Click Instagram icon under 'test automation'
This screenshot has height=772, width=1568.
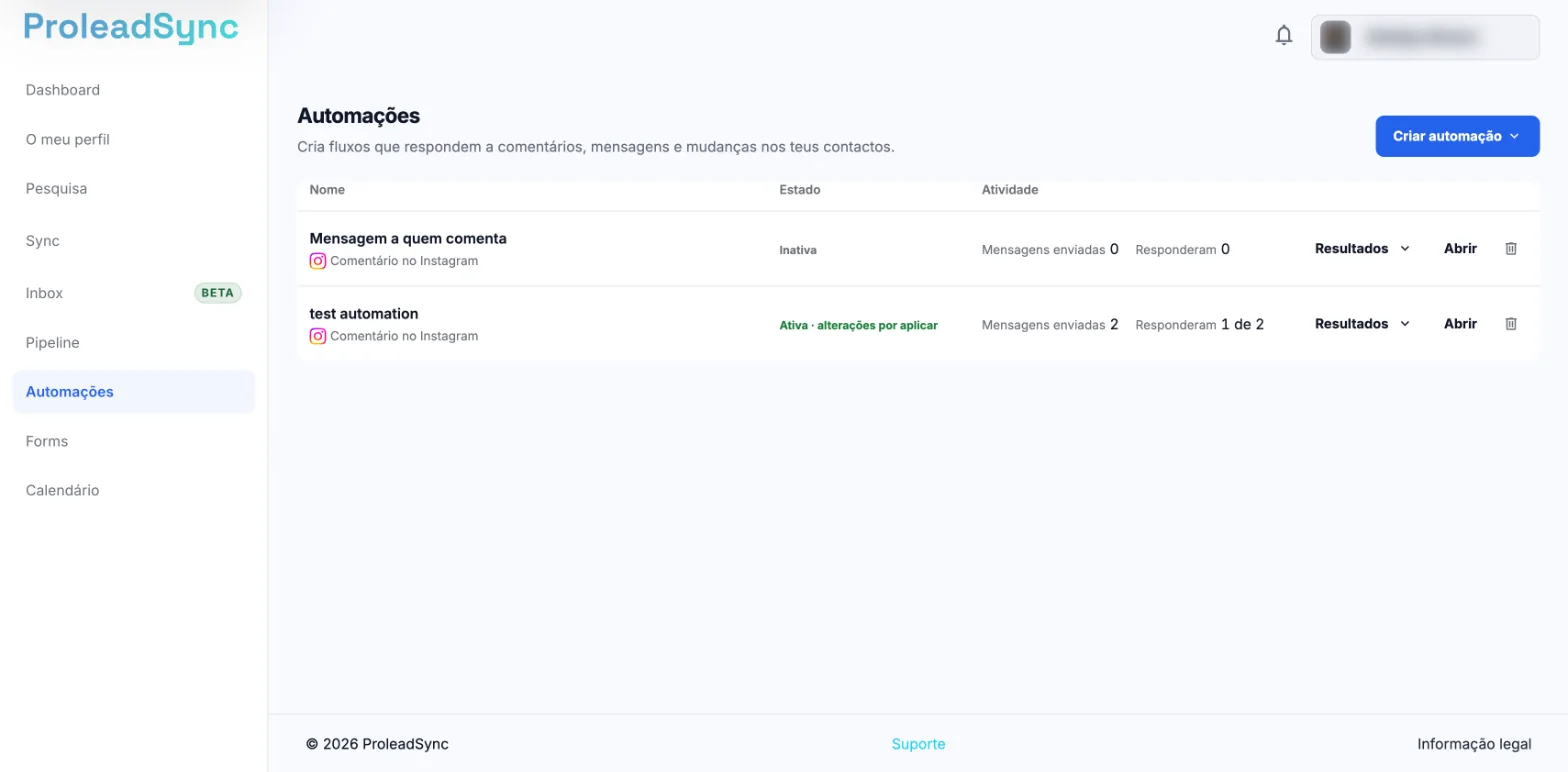point(318,336)
